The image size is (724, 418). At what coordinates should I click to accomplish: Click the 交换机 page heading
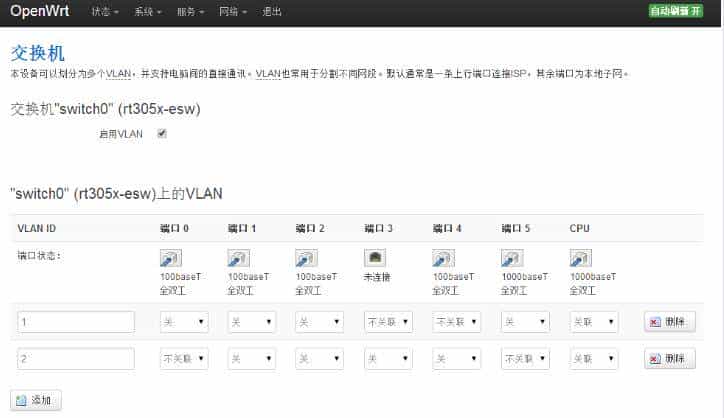pyautogui.click(x=37, y=53)
